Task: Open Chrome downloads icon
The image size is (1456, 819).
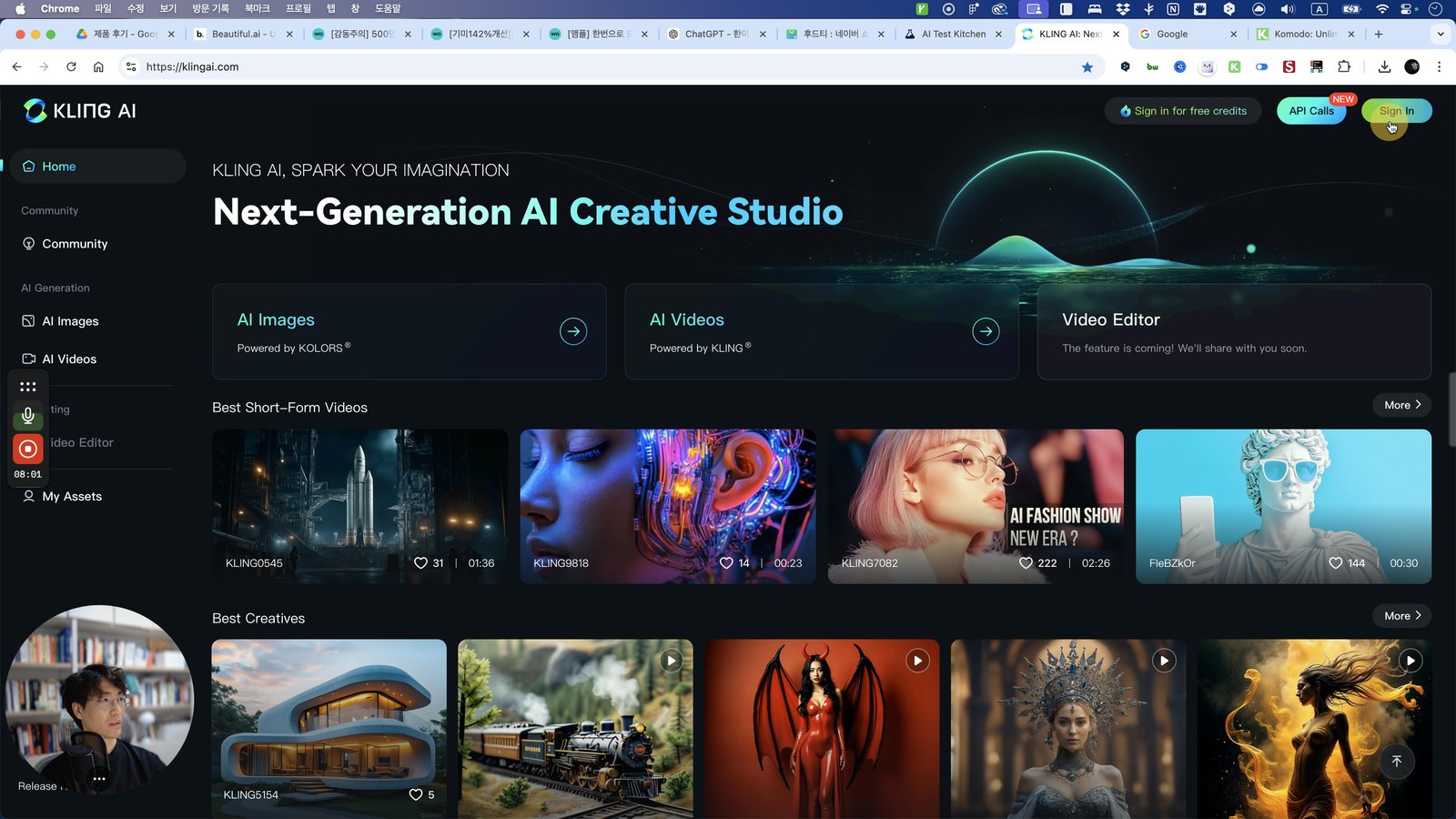Action: [x=1384, y=66]
